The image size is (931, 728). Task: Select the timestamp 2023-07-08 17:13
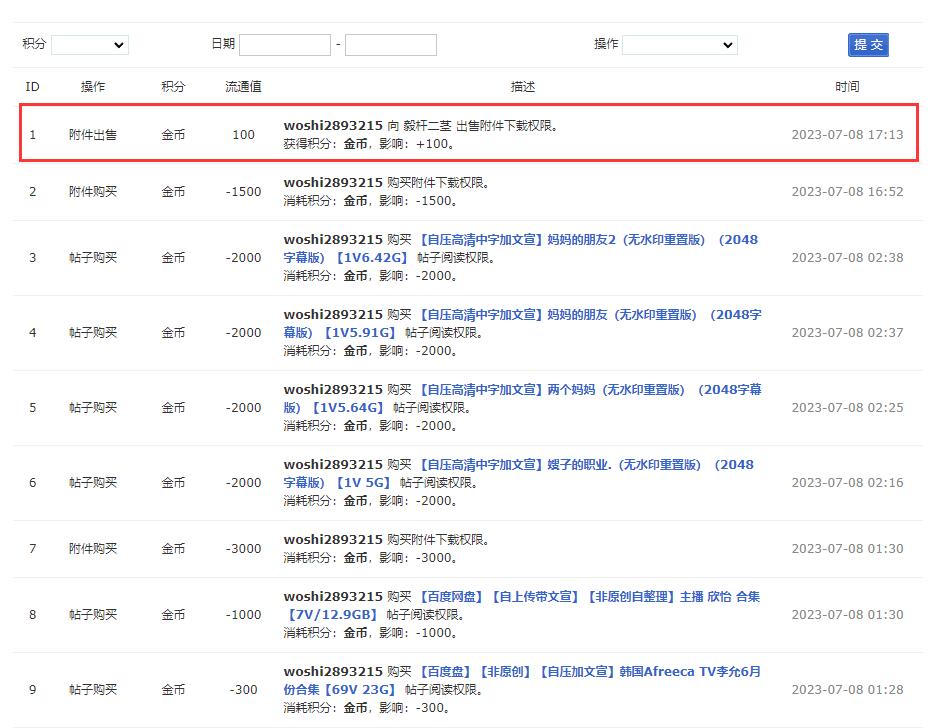click(847, 134)
